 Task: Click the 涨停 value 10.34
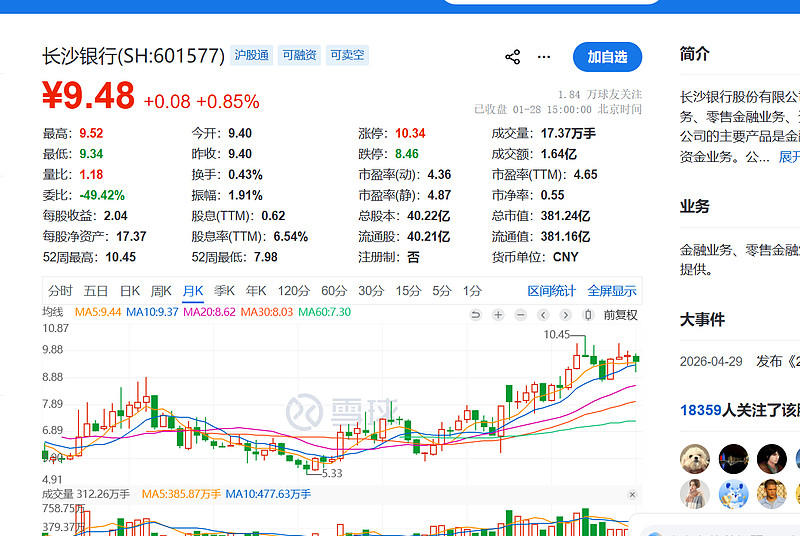pyautogui.click(x=410, y=133)
